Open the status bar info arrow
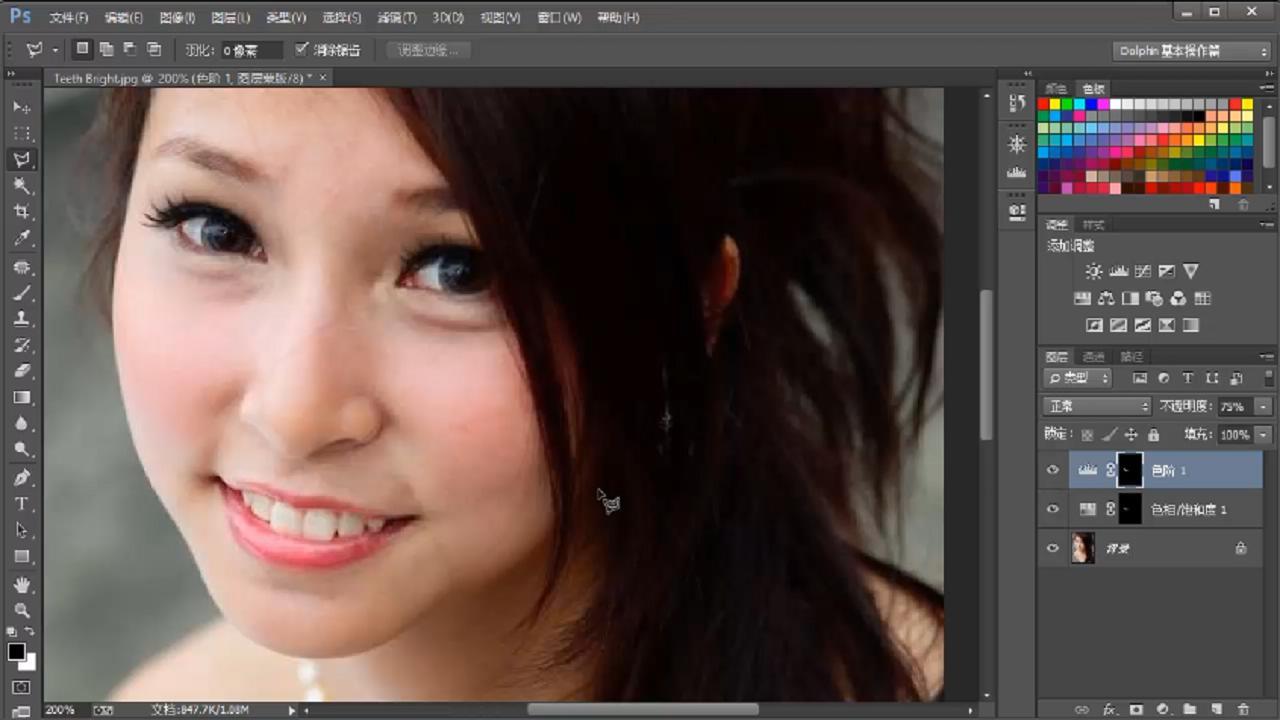Image resolution: width=1280 pixels, height=720 pixels. pos(292,710)
